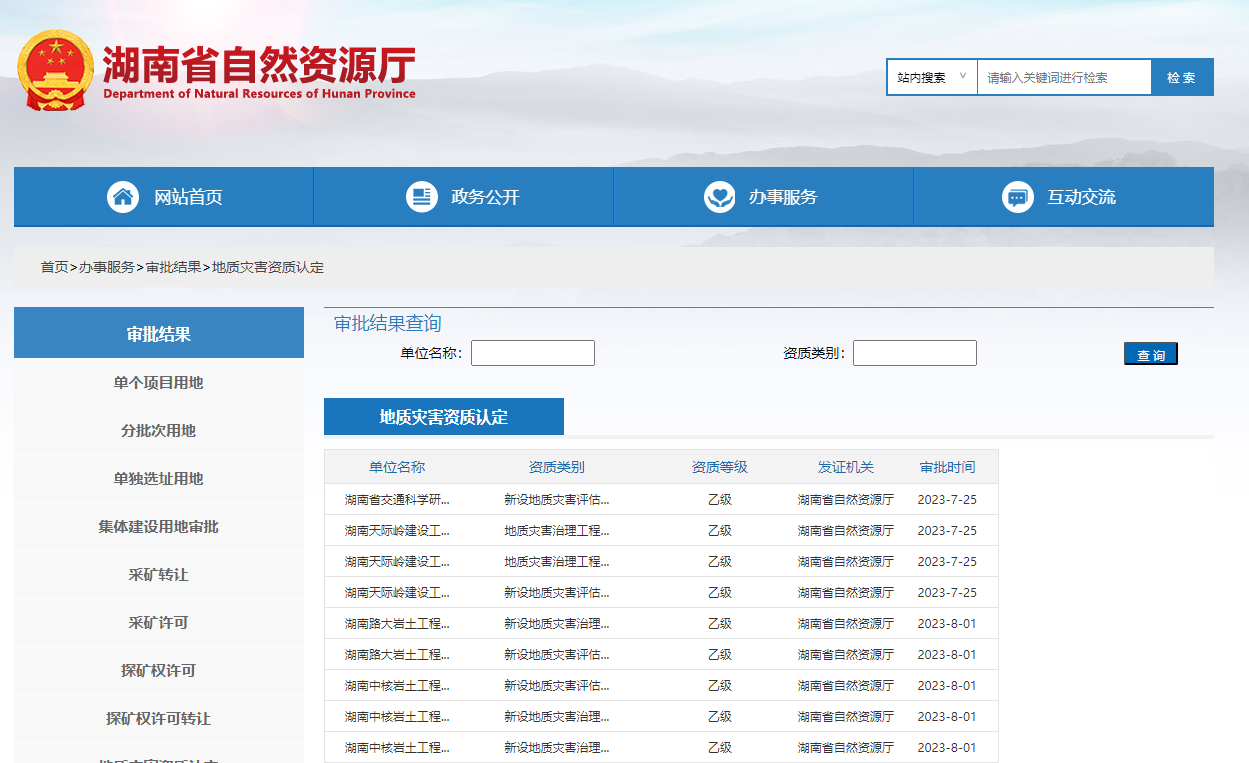Click the heart-hand icon beside 办事服务
Screen dimensions: 1249x763
pos(719,197)
